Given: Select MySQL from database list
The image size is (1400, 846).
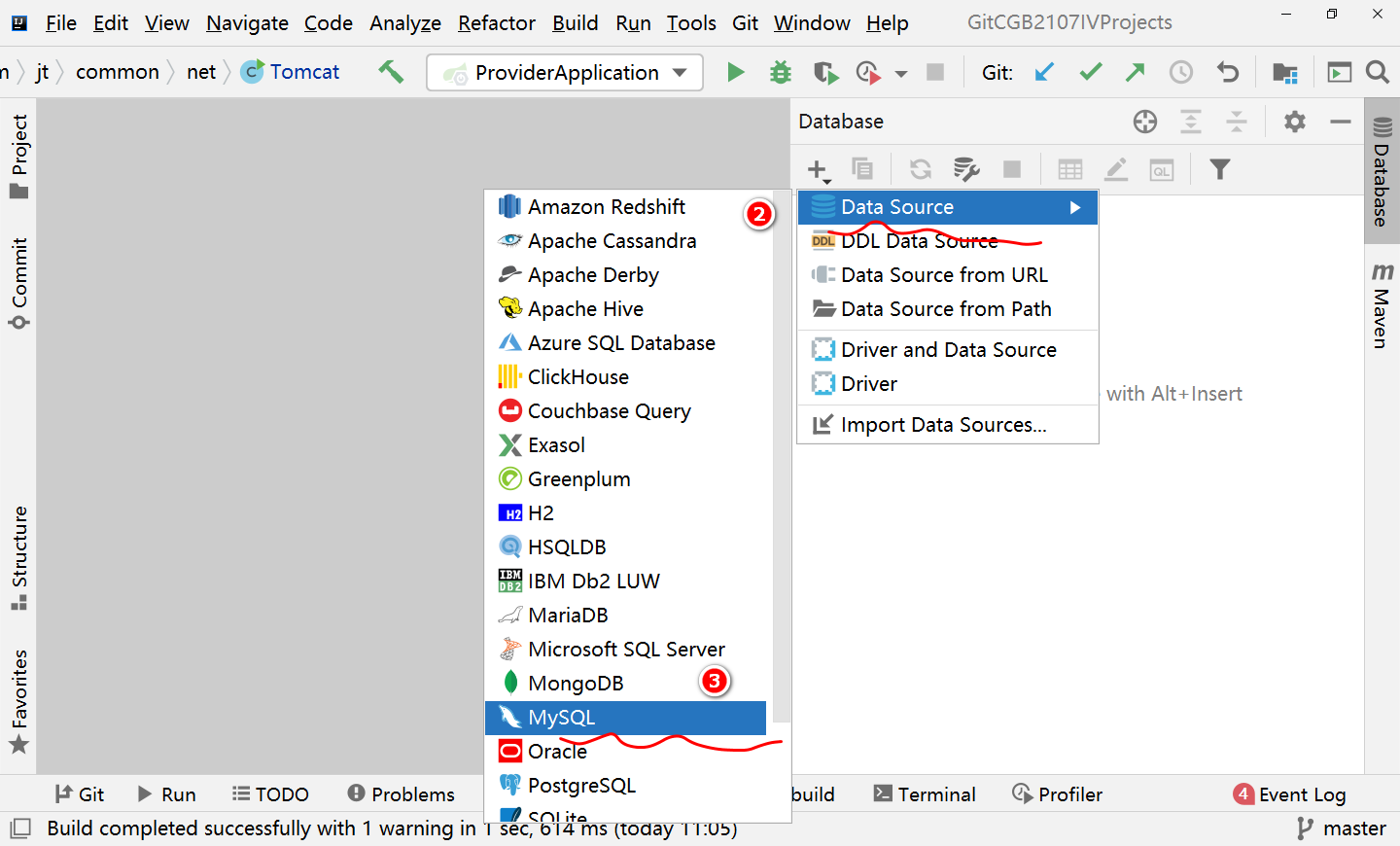Looking at the screenshot, I should (x=625, y=718).
